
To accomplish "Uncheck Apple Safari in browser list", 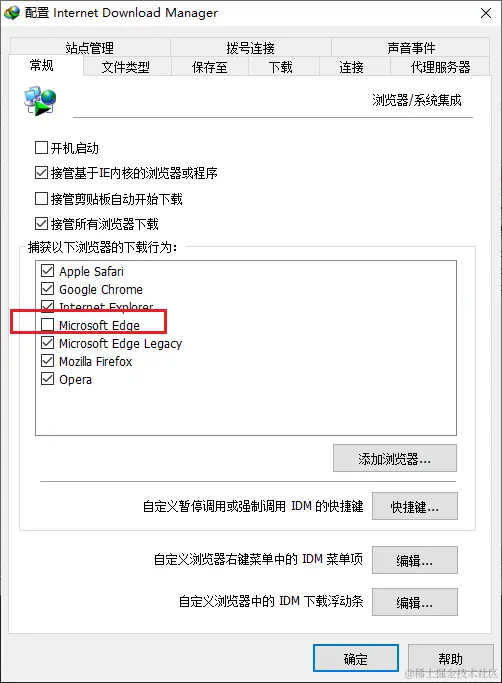I will point(47,270).
